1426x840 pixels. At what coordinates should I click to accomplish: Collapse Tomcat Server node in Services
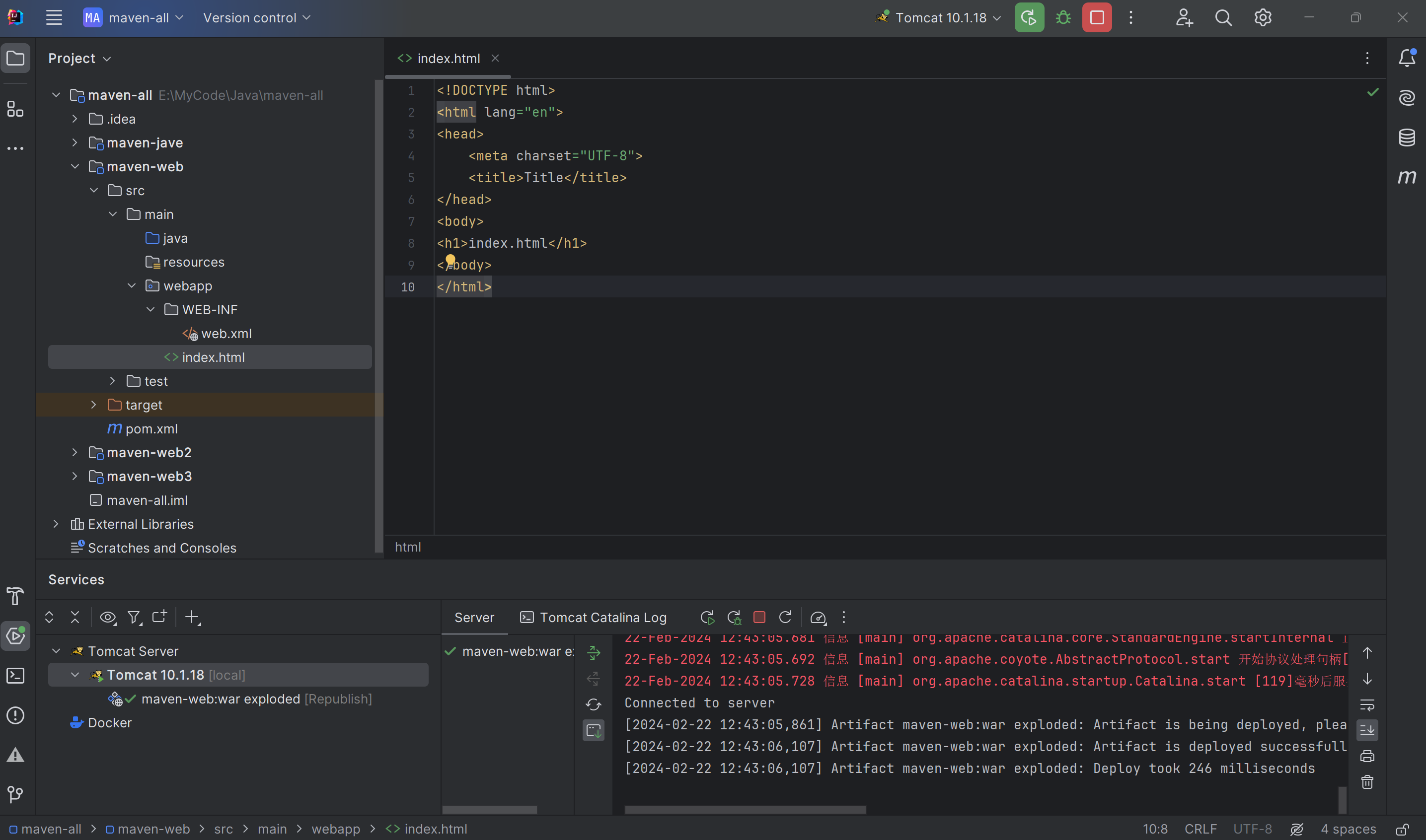click(x=56, y=651)
